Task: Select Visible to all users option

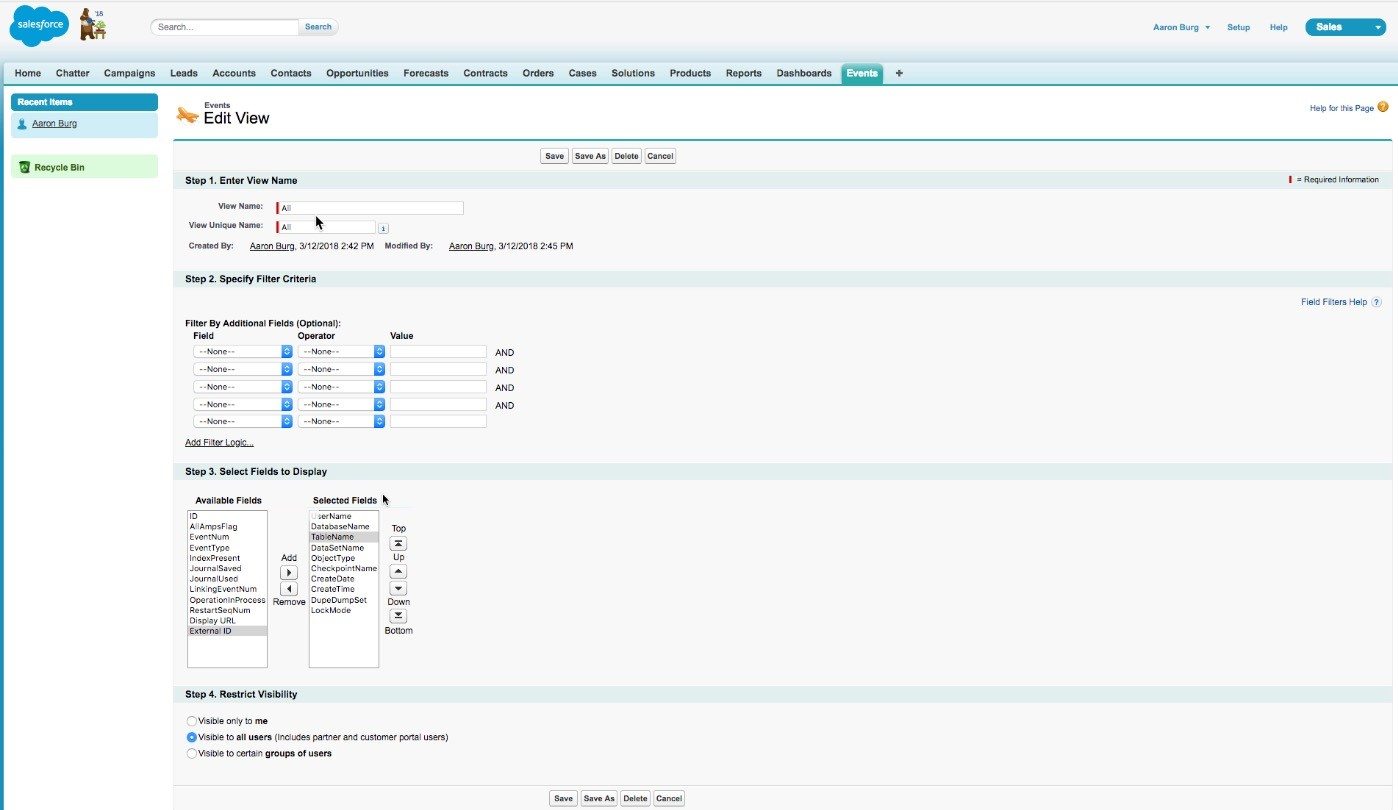Action: coord(191,737)
